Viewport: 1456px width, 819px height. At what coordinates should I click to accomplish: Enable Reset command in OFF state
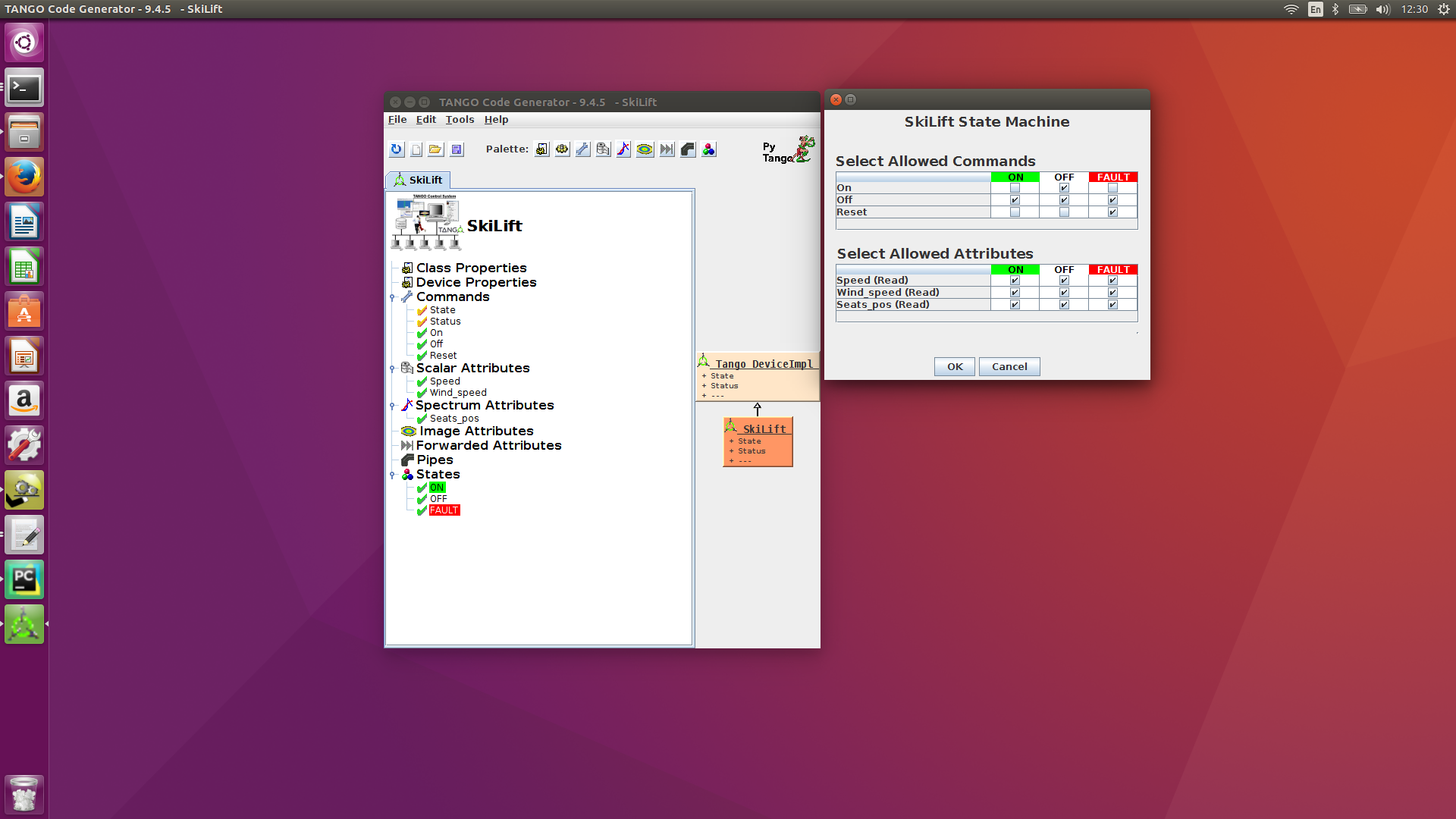coord(1064,212)
